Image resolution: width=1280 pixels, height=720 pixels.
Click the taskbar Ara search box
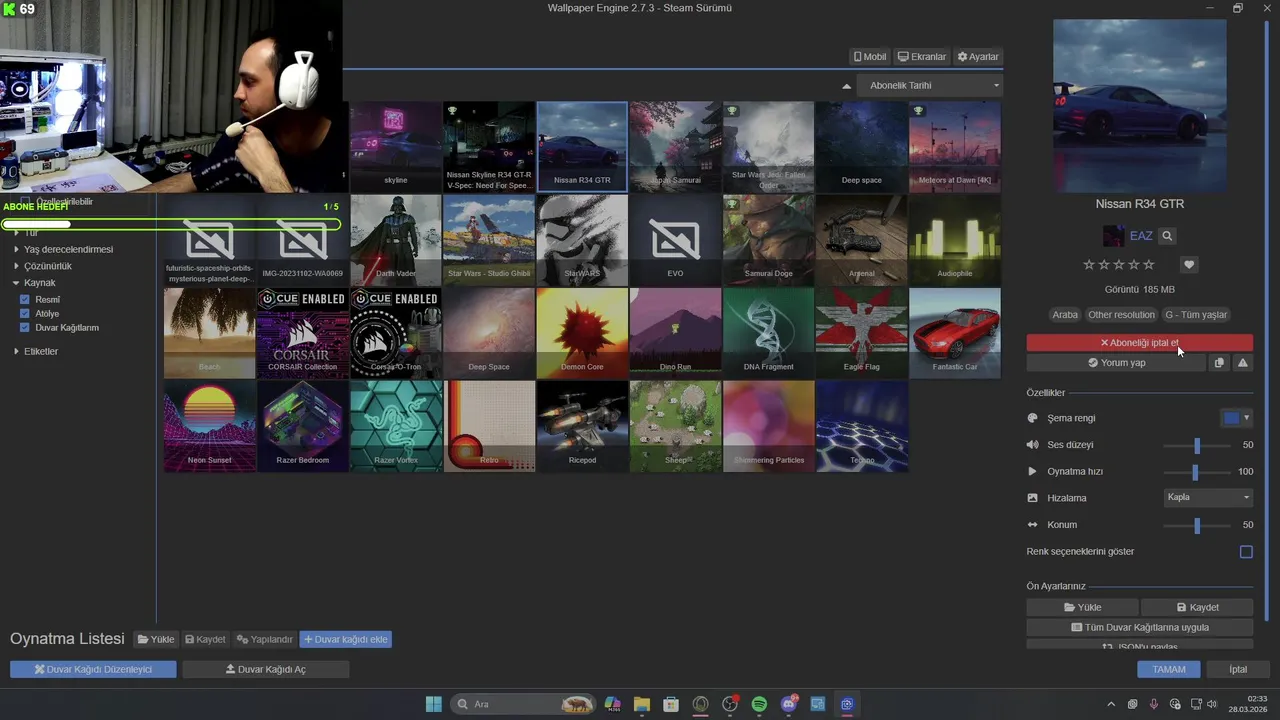522,704
